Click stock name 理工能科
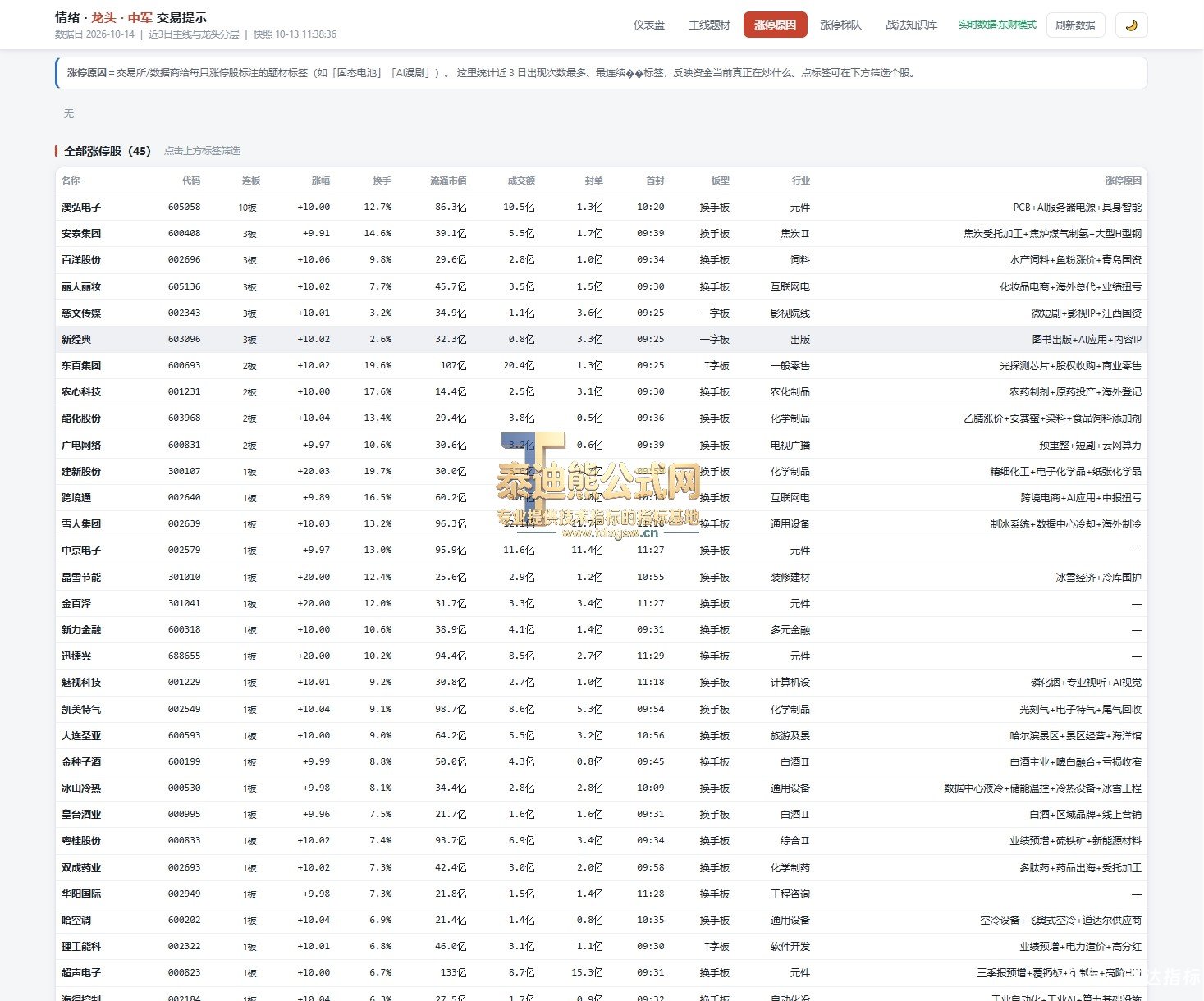Screen dimensions: 1204x1001 [81, 947]
